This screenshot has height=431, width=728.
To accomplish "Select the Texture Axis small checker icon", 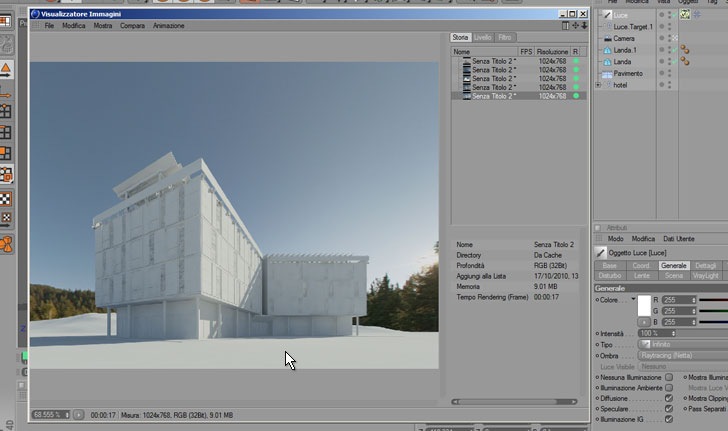I will 6,218.
